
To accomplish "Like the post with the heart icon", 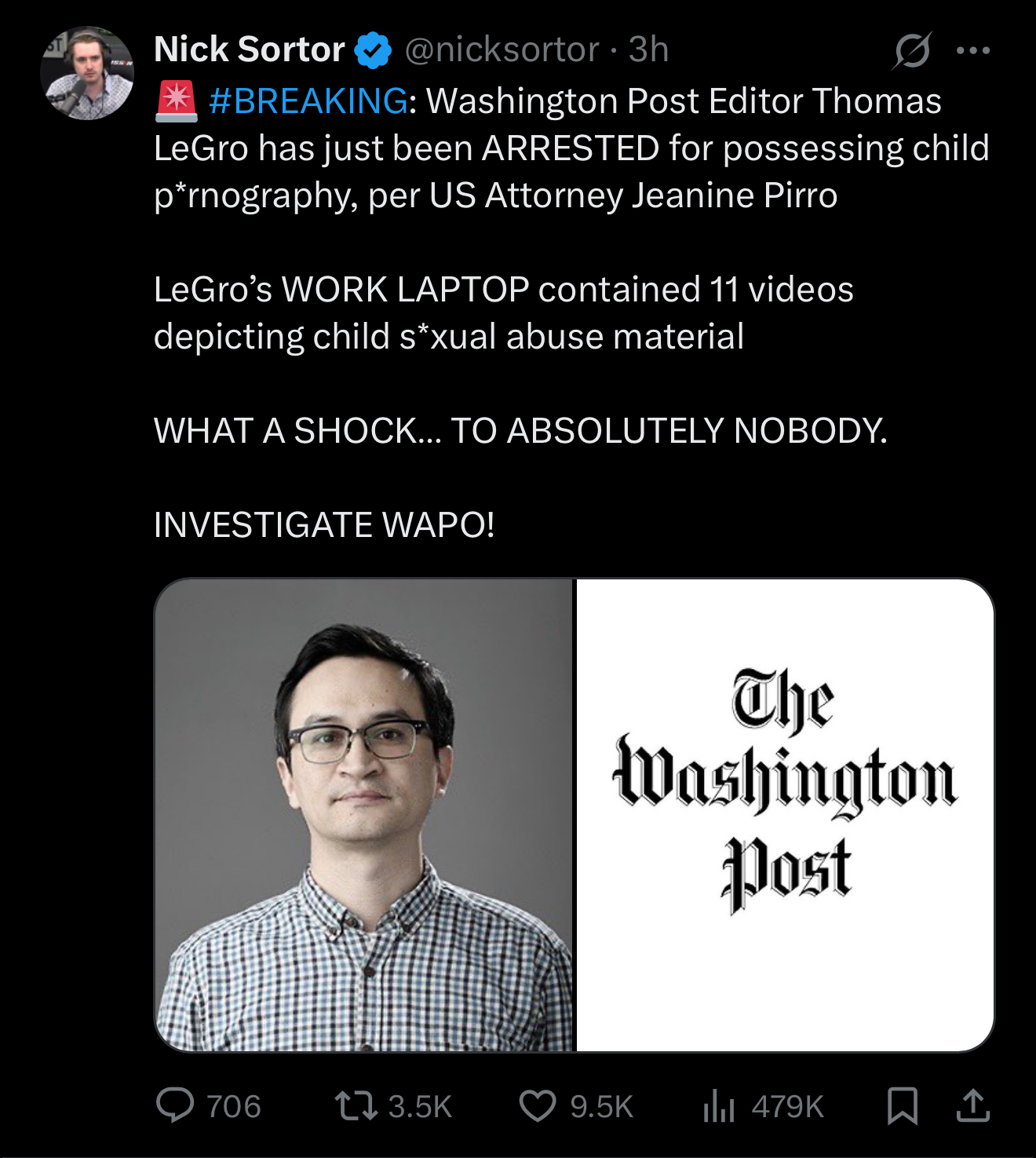I will [538, 1106].
